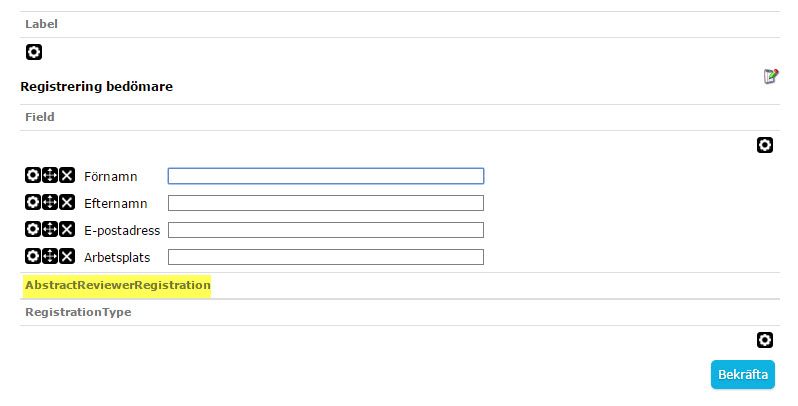Open settings gear for E-postadress field
Screen dimensions: 798x406
[x=33, y=229]
